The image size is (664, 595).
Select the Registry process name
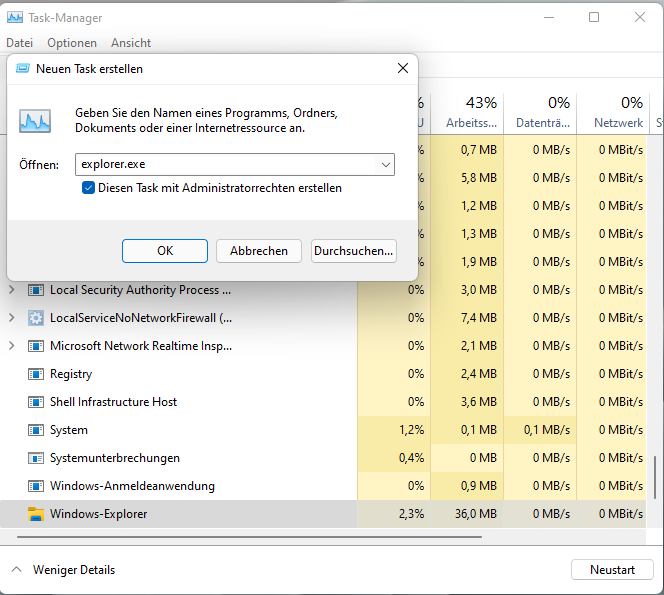point(71,374)
